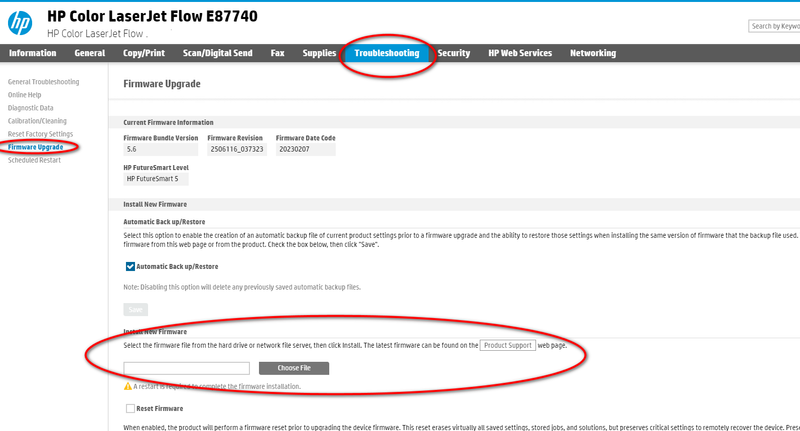Click the HP FutureSmart 5 value

(156, 179)
